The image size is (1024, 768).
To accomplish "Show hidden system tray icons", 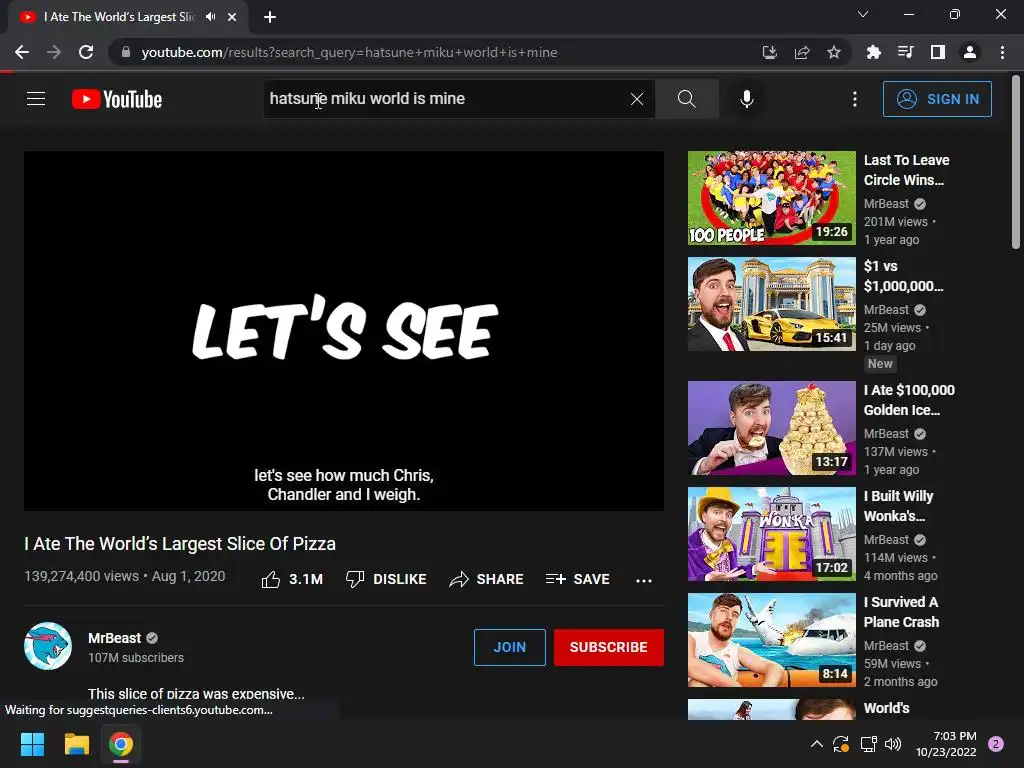I will (816, 744).
